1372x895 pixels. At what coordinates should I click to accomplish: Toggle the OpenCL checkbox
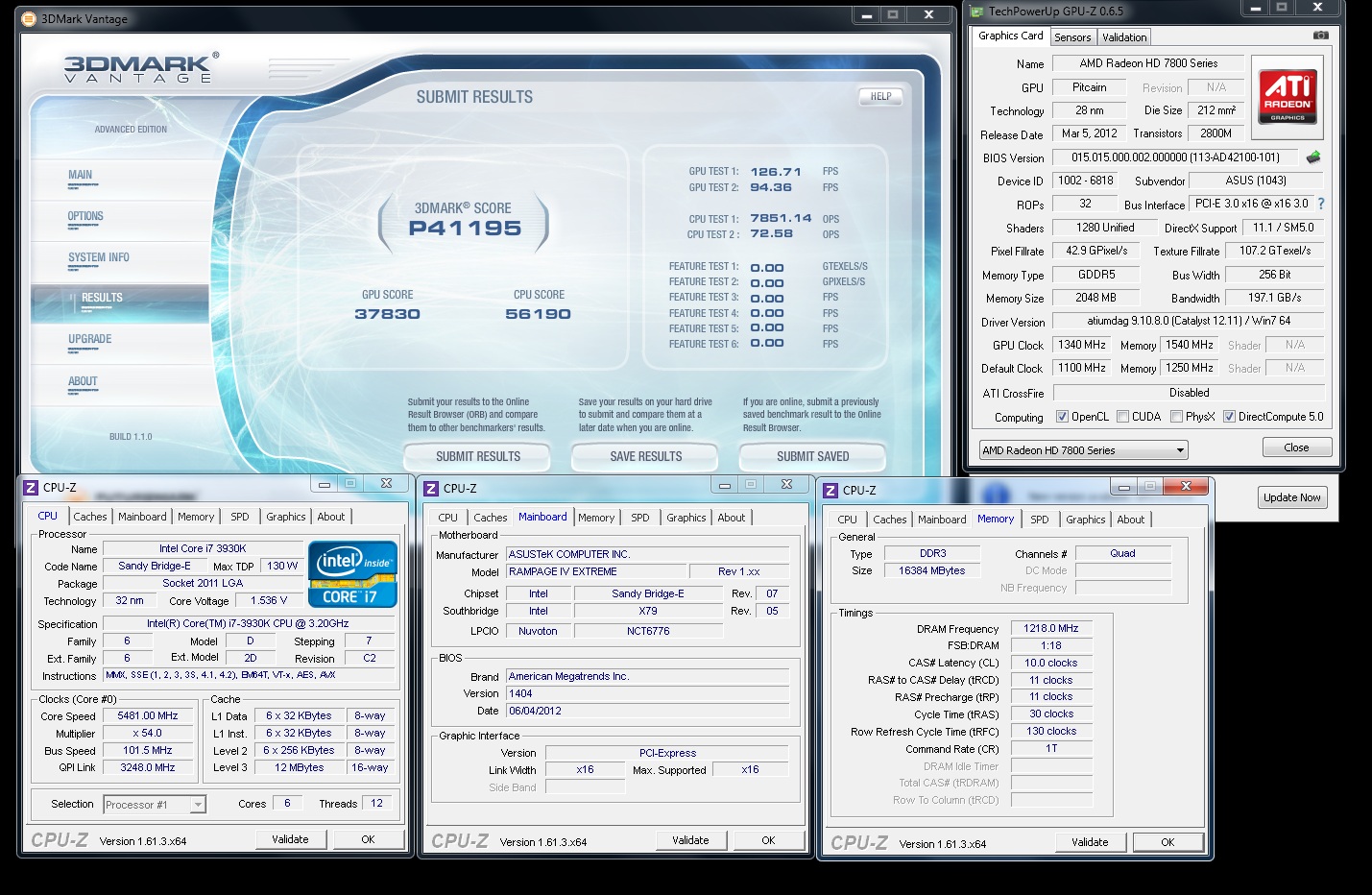coord(1062,417)
